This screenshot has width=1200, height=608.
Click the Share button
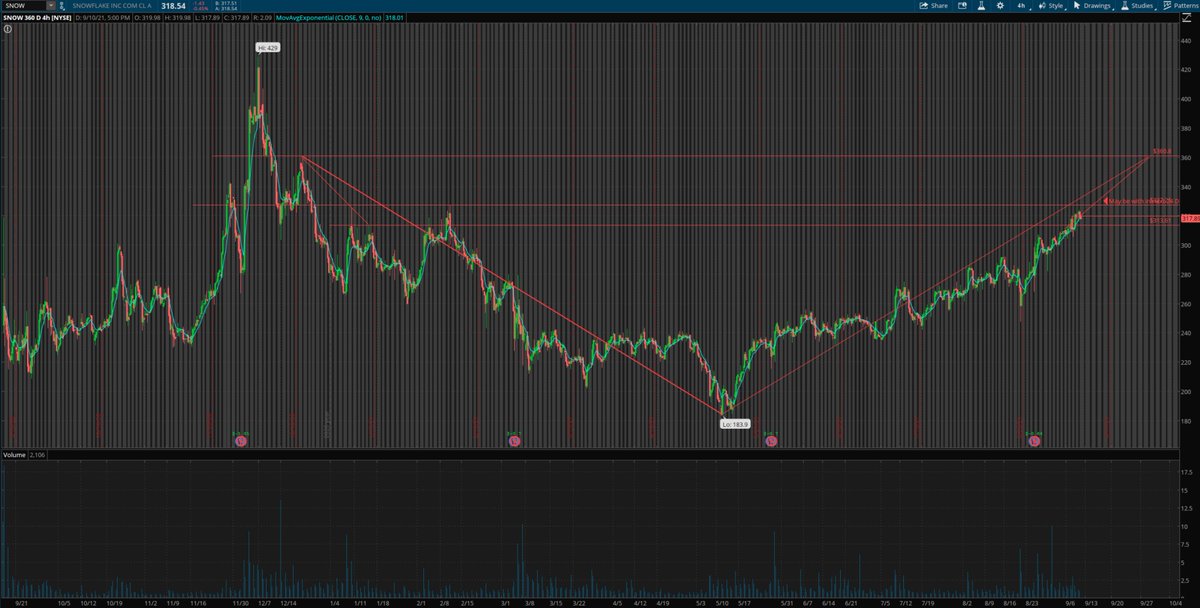tap(934, 6)
